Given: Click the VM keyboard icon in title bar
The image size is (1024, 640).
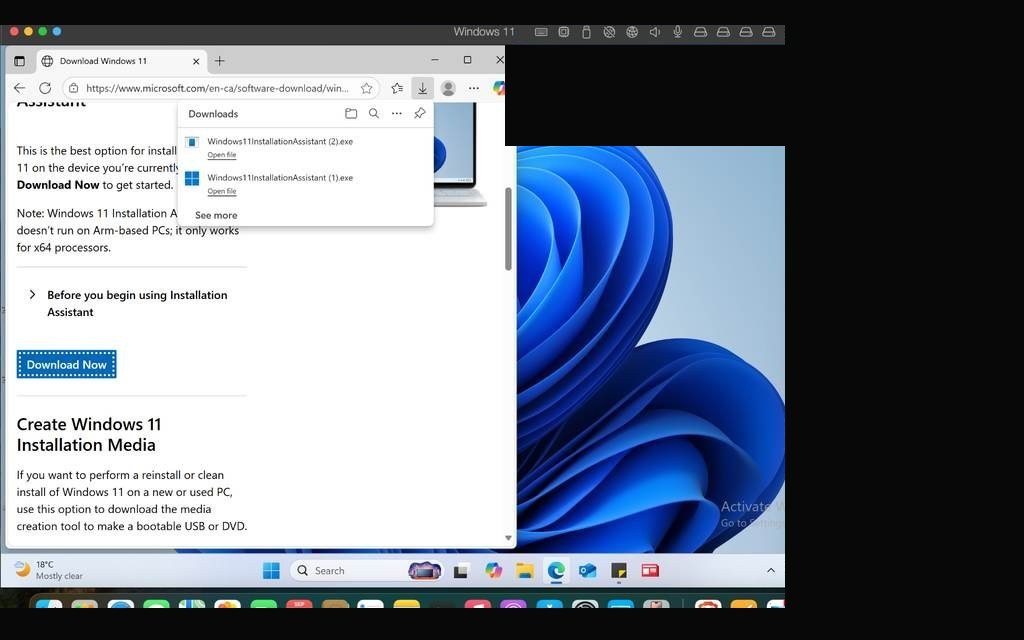Looking at the screenshot, I should [x=541, y=32].
